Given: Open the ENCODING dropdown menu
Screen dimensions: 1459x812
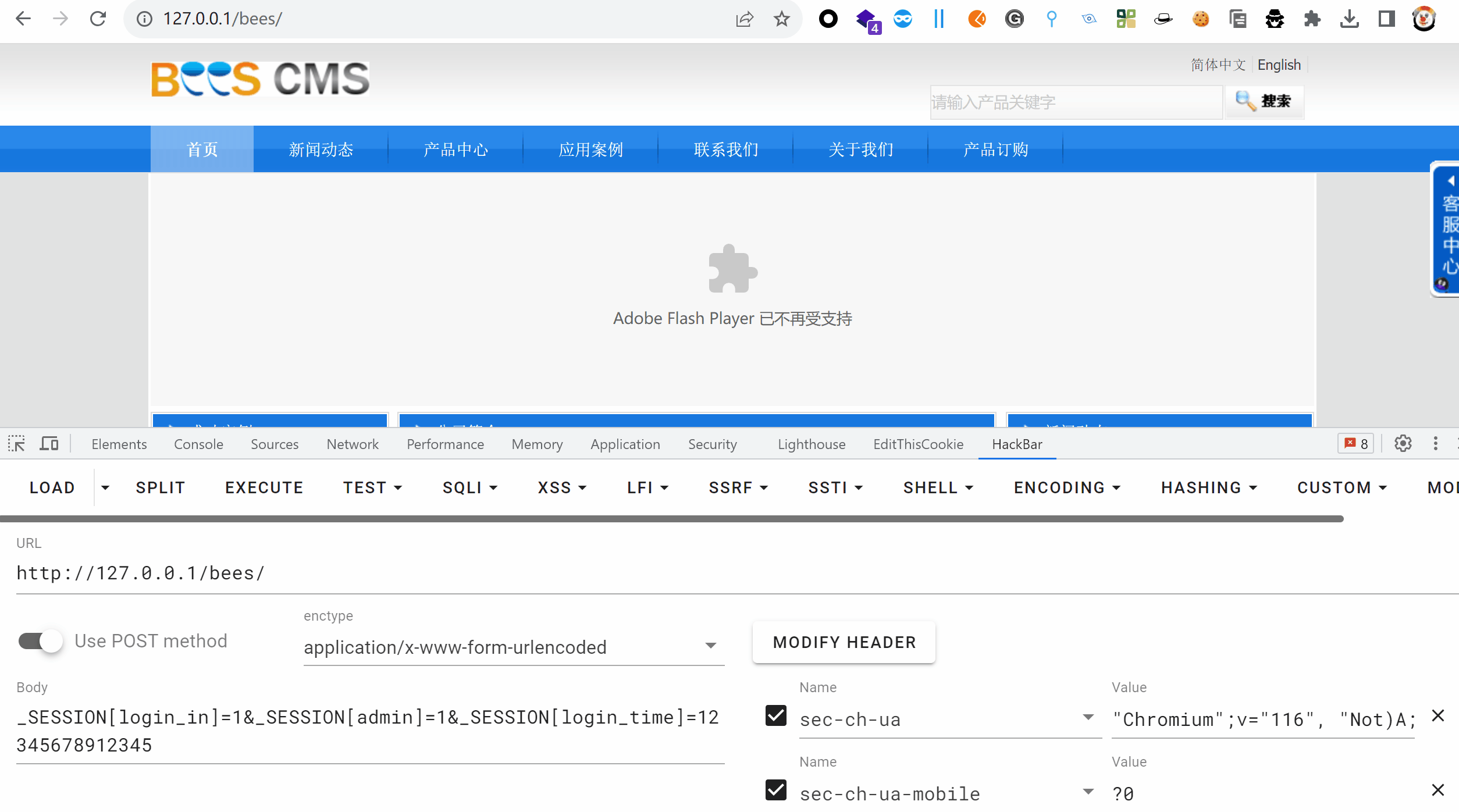Looking at the screenshot, I should tap(1067, 487).
